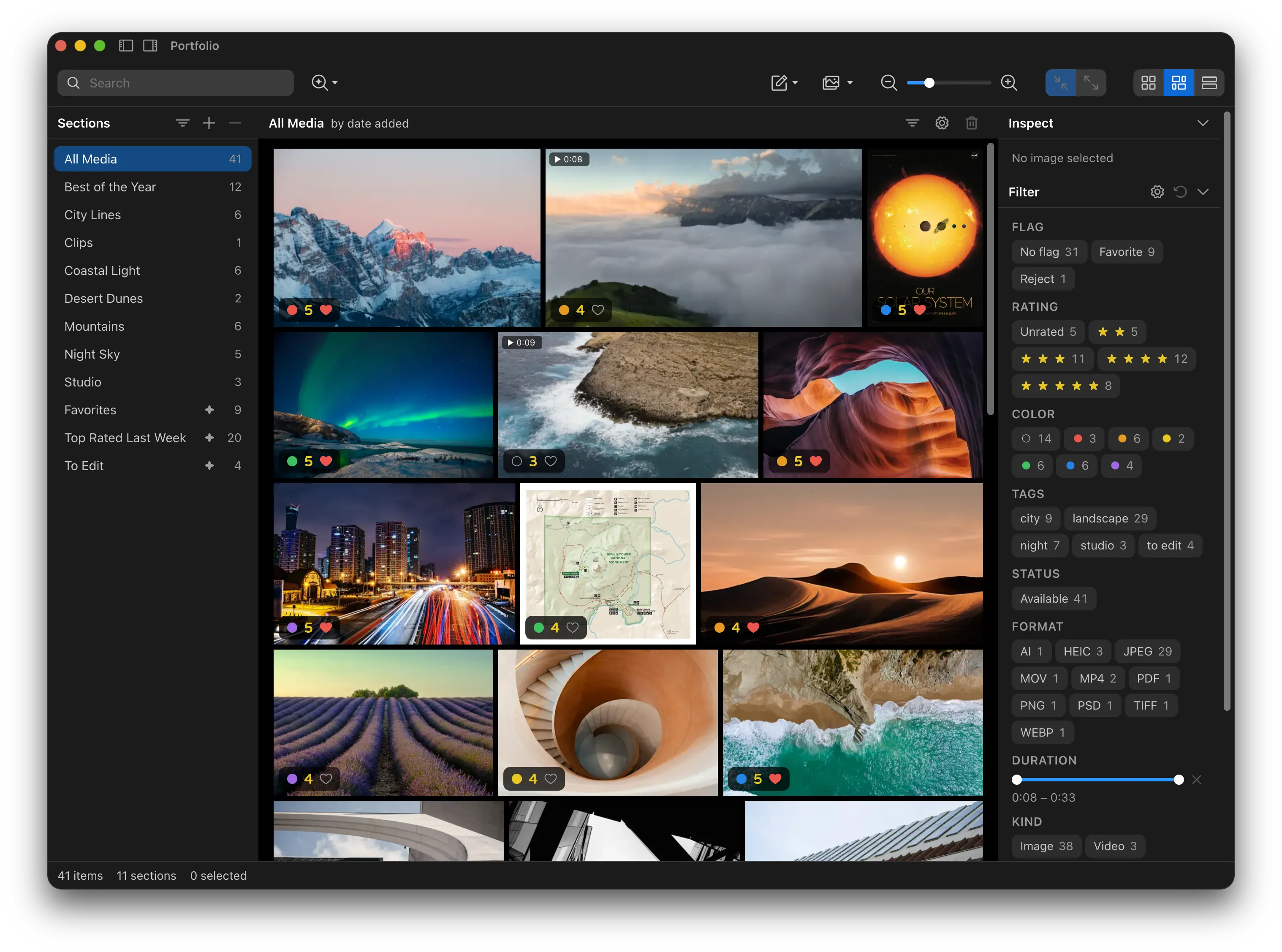Open the Top Rated Last Week smart section
Viewport: 1282px width, 952px height.
click(153, 438)
